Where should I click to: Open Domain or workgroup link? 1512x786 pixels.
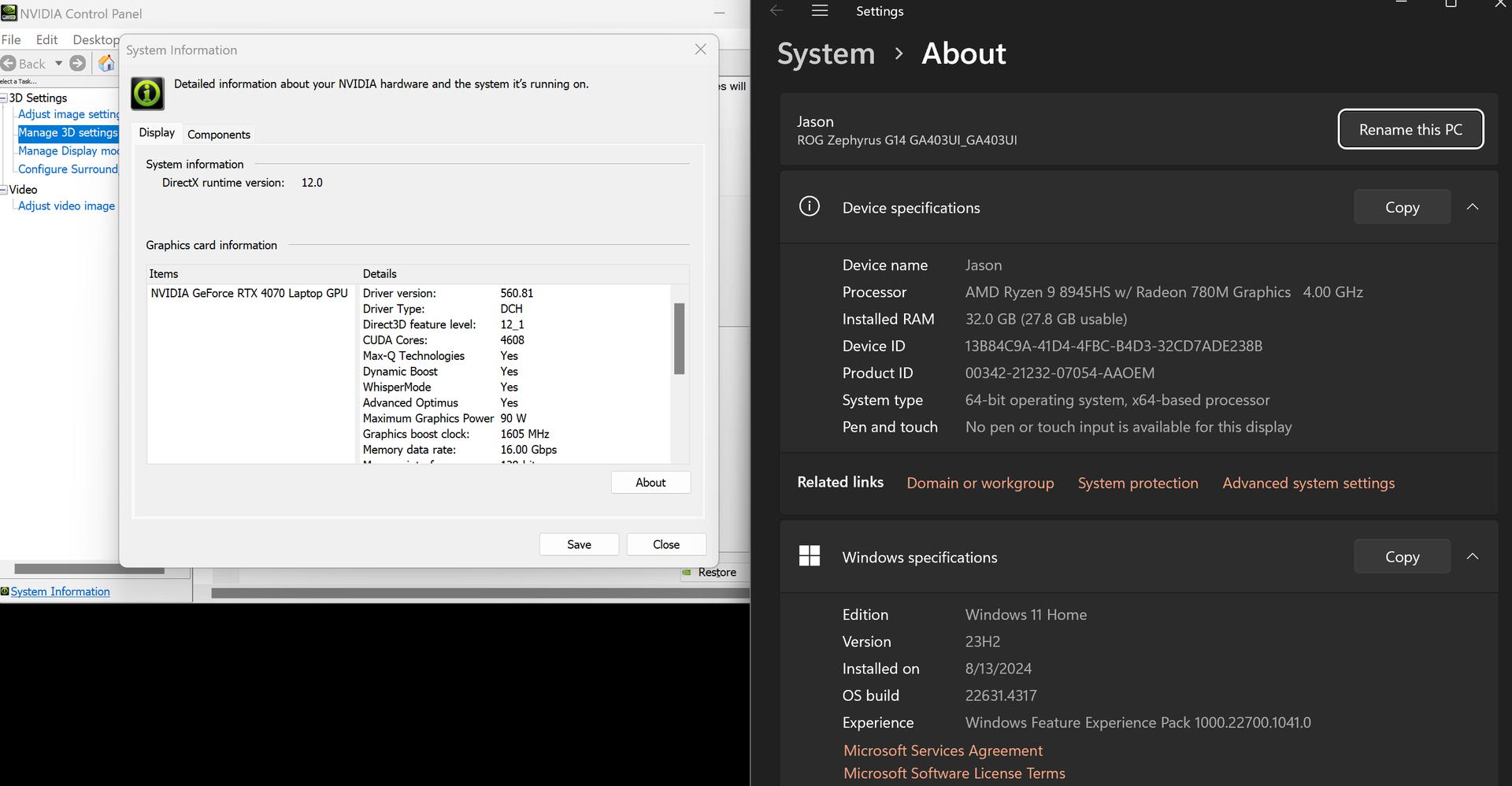click(x=980, y=483)
